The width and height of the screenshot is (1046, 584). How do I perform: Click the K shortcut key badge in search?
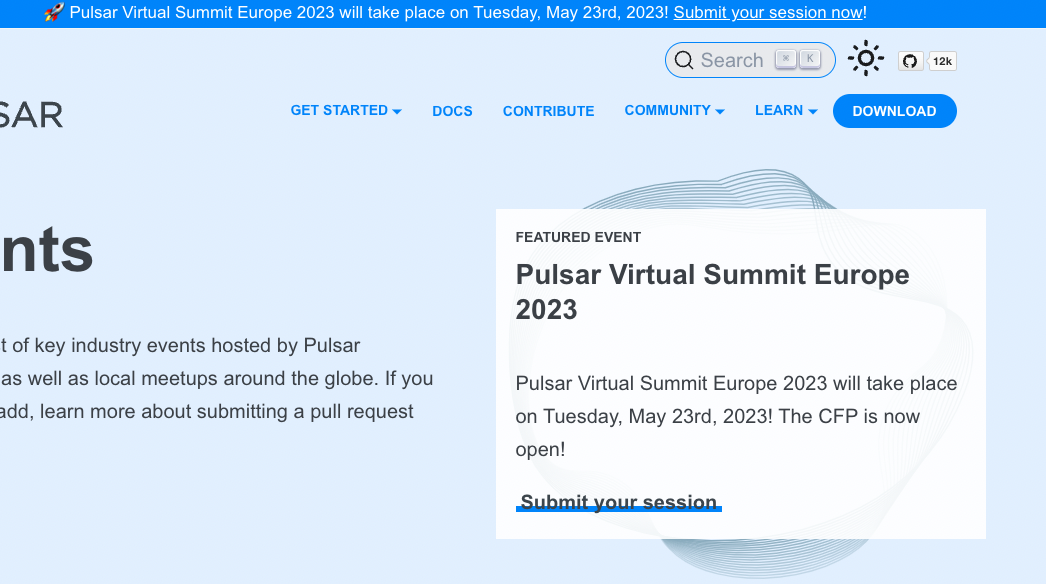click(x=810, y=59)
